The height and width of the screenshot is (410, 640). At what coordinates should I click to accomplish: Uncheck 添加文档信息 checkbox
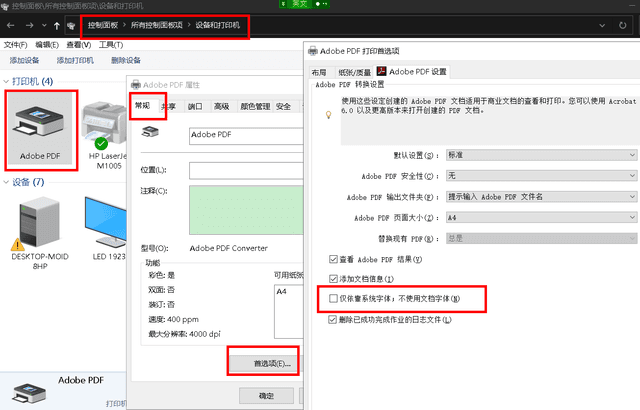coord(334,278)
